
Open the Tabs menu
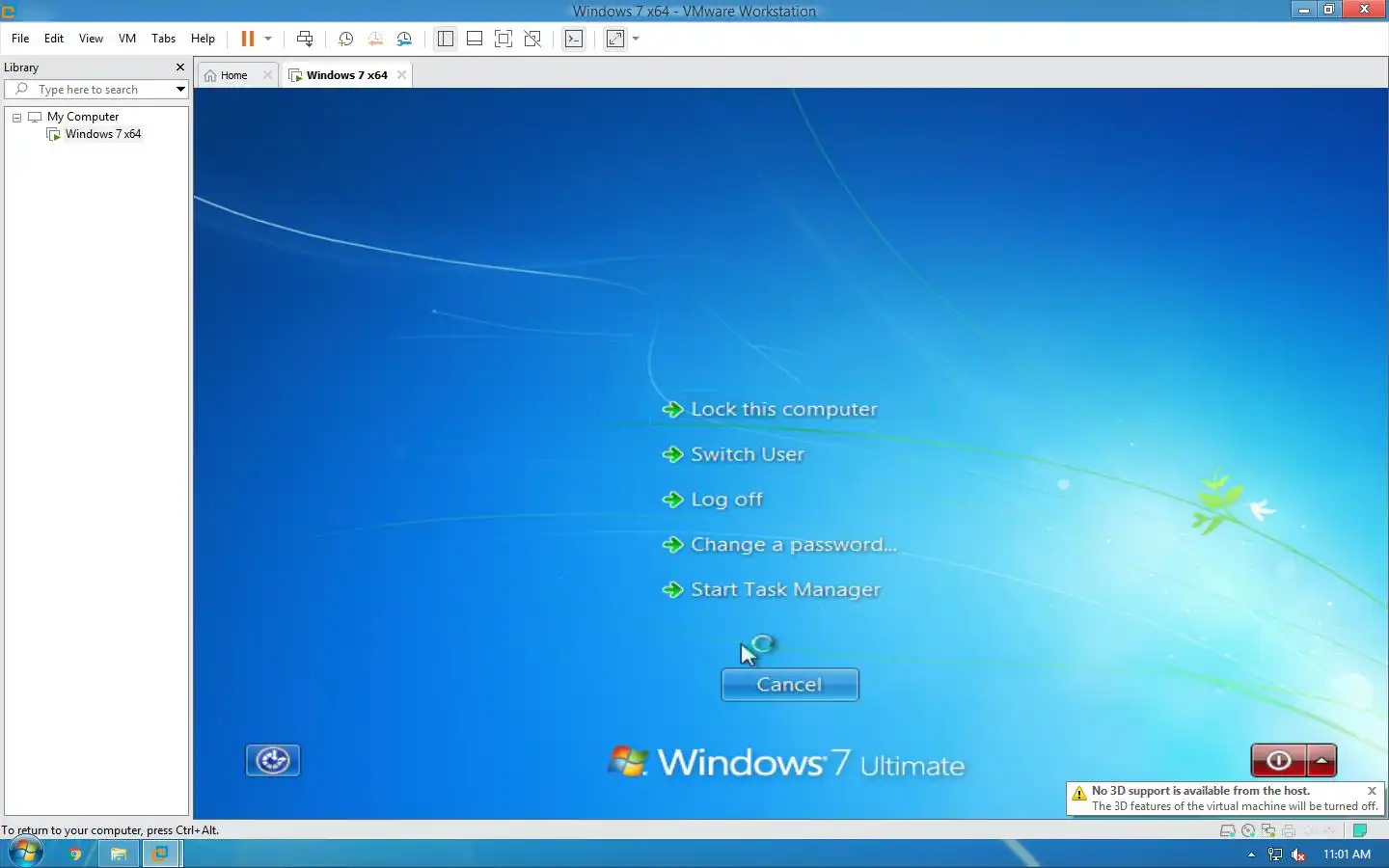coord(163,39)
